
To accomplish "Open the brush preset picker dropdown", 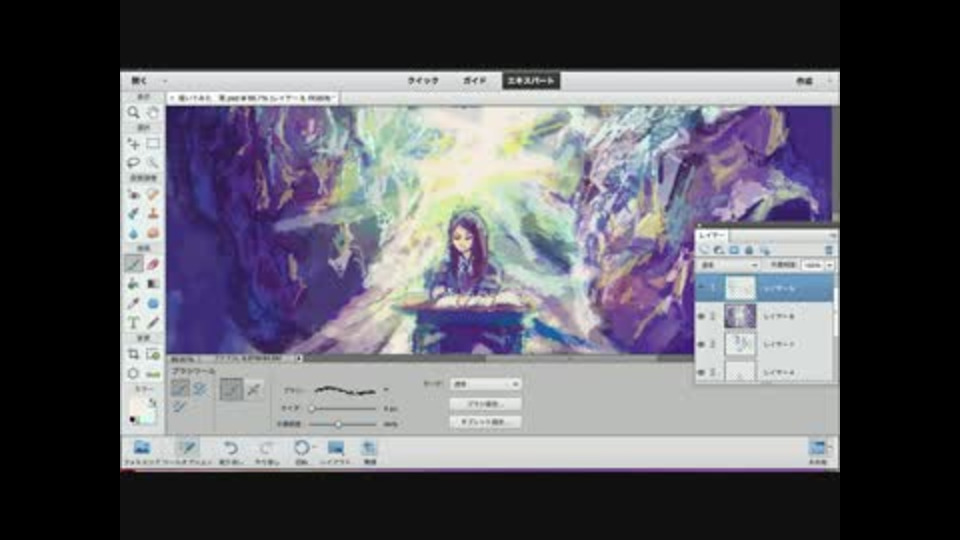I will pyautogui.click(x=386, y=389).
